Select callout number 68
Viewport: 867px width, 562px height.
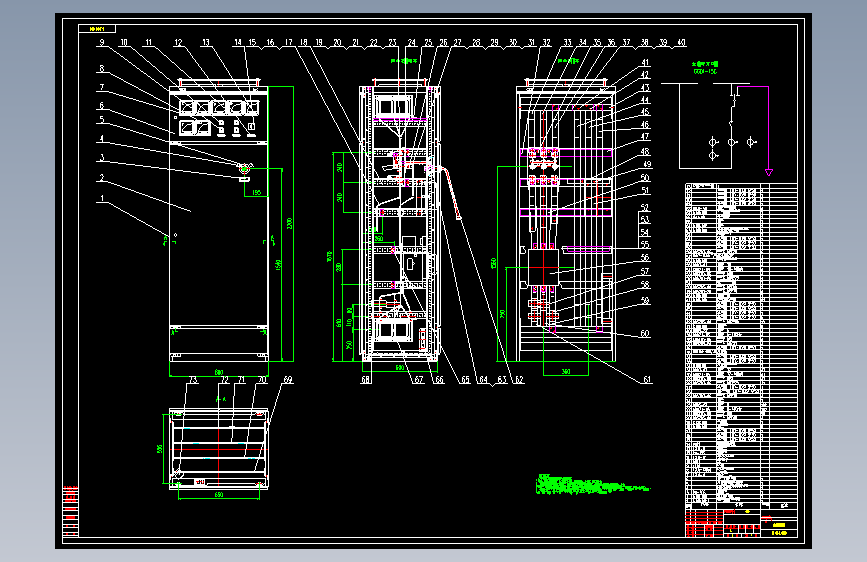pyautogui.click(x=365, y=379)
